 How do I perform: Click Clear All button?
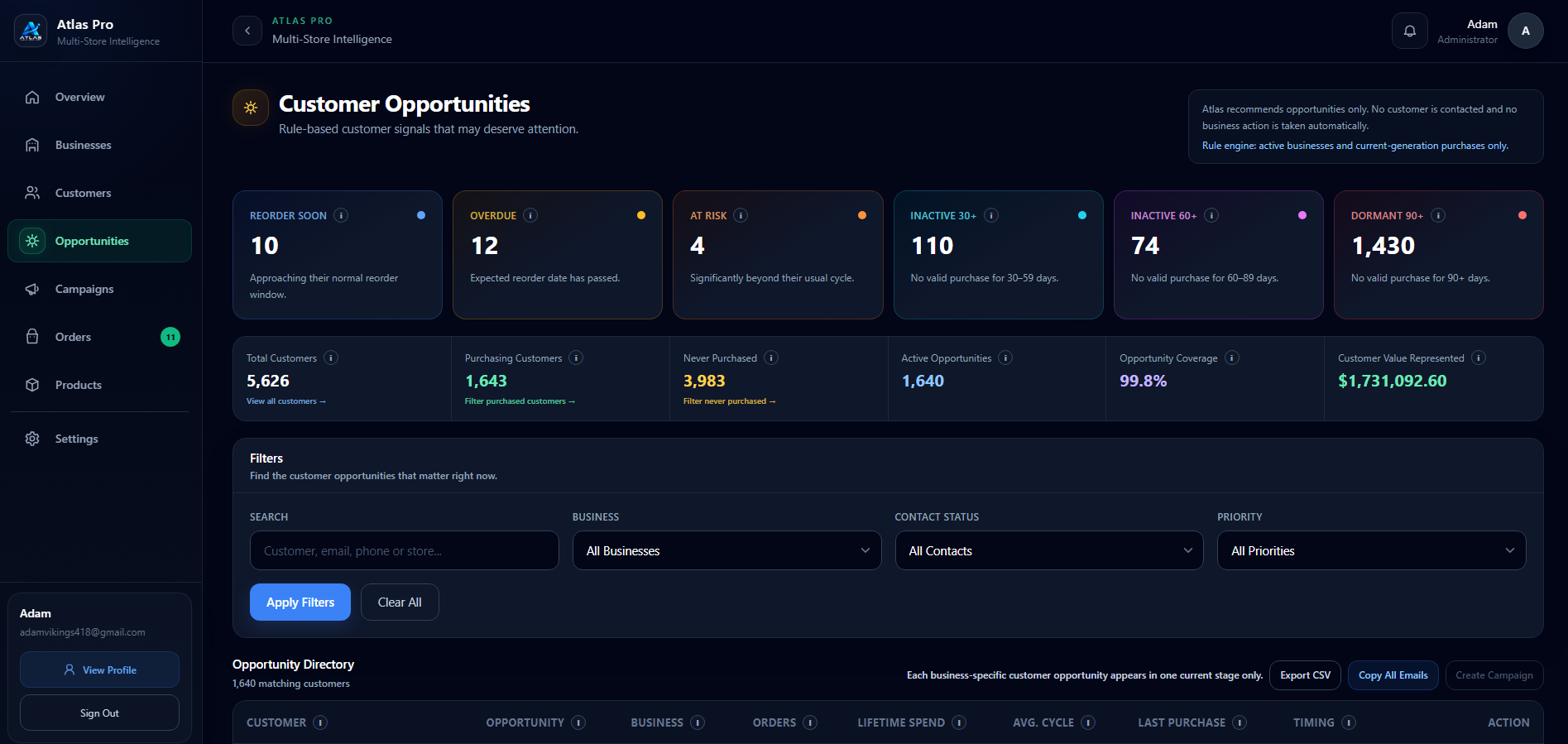coord(400,602)
